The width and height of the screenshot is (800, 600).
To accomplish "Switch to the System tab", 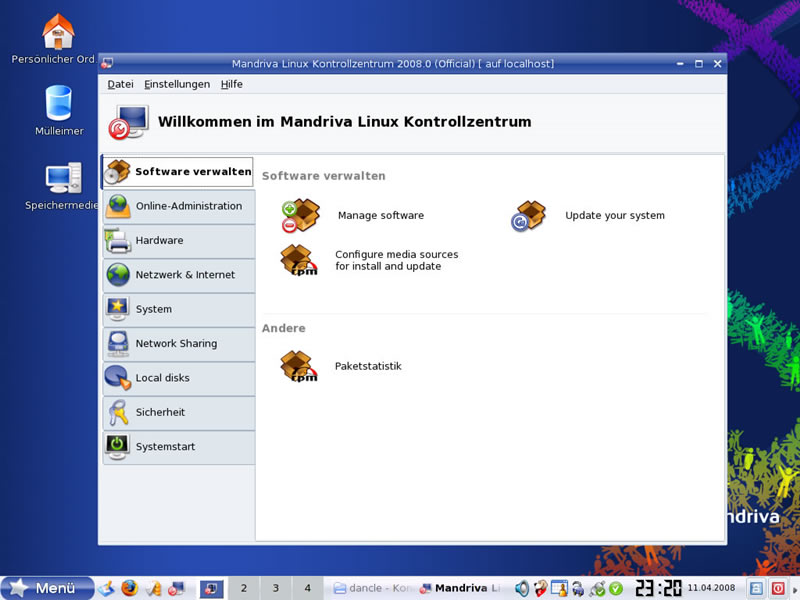I will click(x=179, y=309).
